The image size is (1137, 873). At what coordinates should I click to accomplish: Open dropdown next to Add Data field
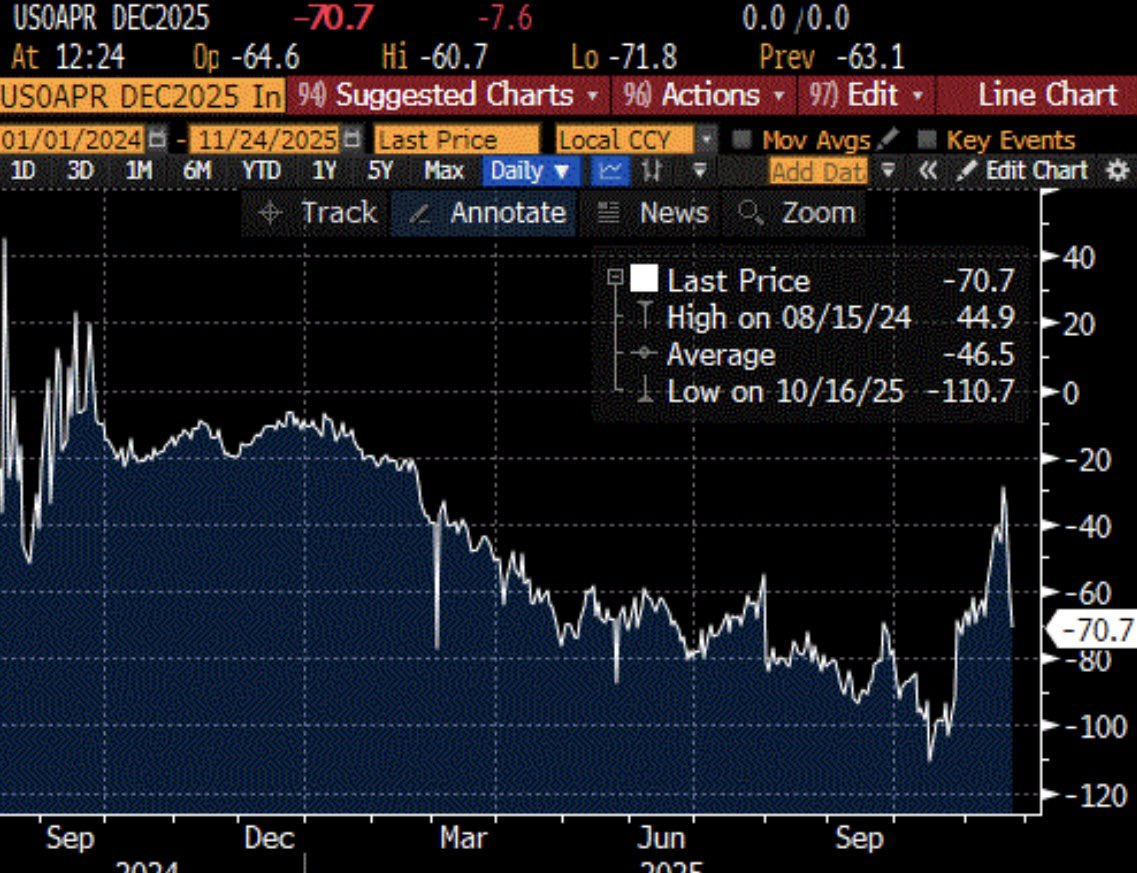pyautogui.click(x=888, y=171)
